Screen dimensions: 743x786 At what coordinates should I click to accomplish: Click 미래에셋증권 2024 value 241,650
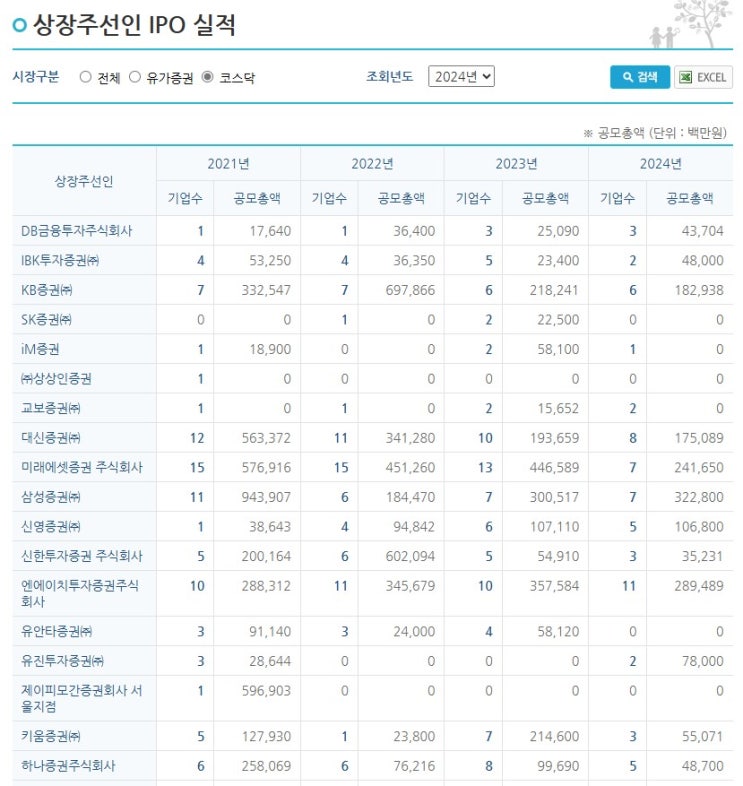coord(699,467)
